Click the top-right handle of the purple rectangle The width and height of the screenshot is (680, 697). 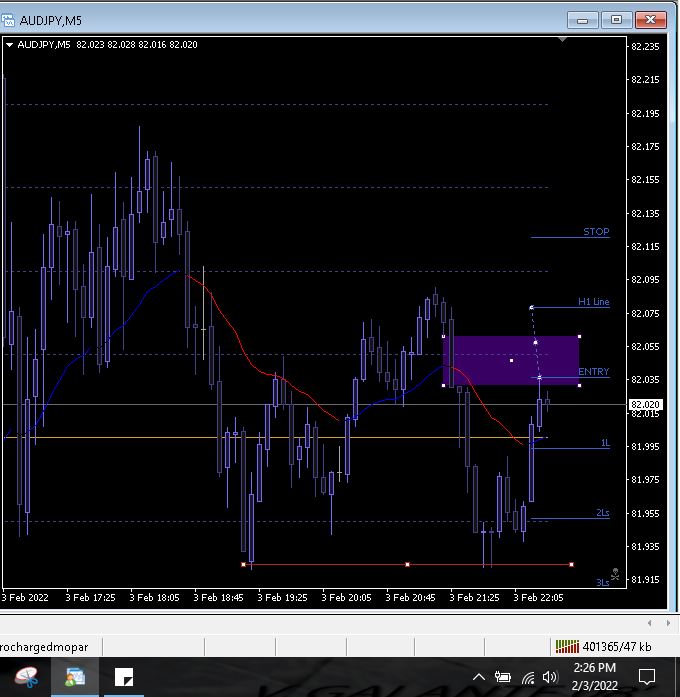[x=579, y=336]
